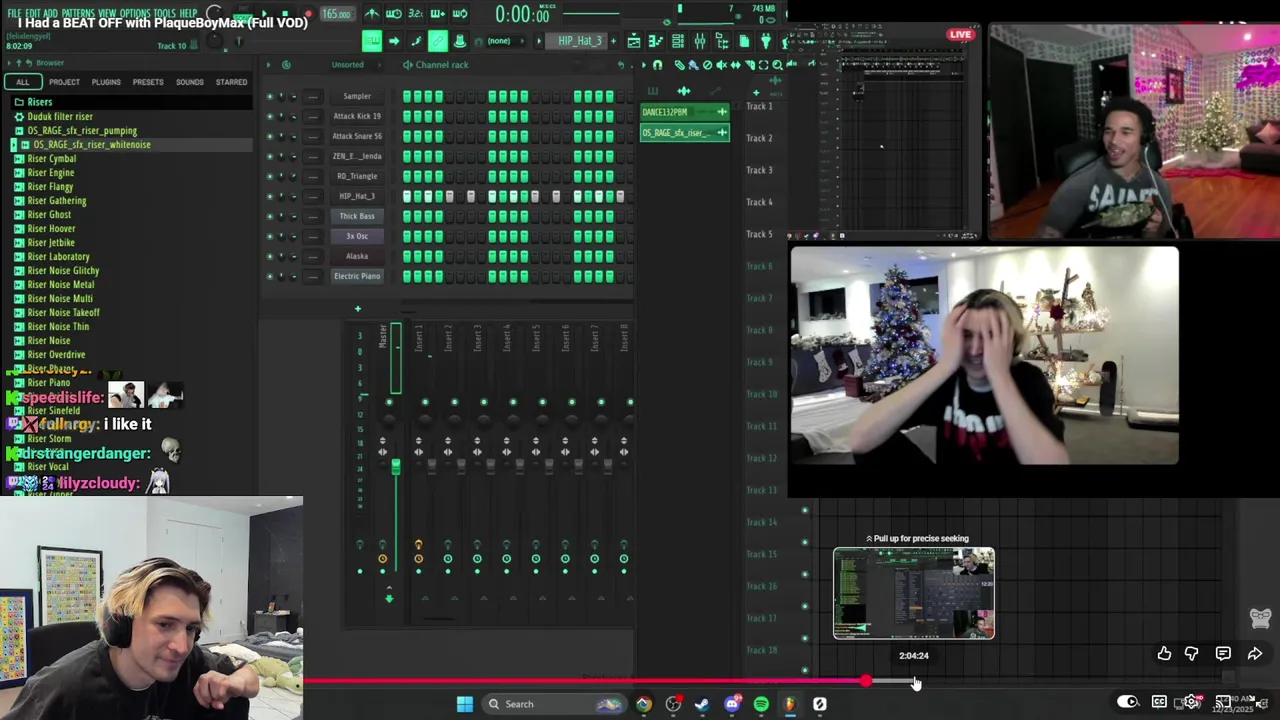Show audio clips in playlist picker
1280x720 pixels.
pyautogui.click(x=684, y=91)
